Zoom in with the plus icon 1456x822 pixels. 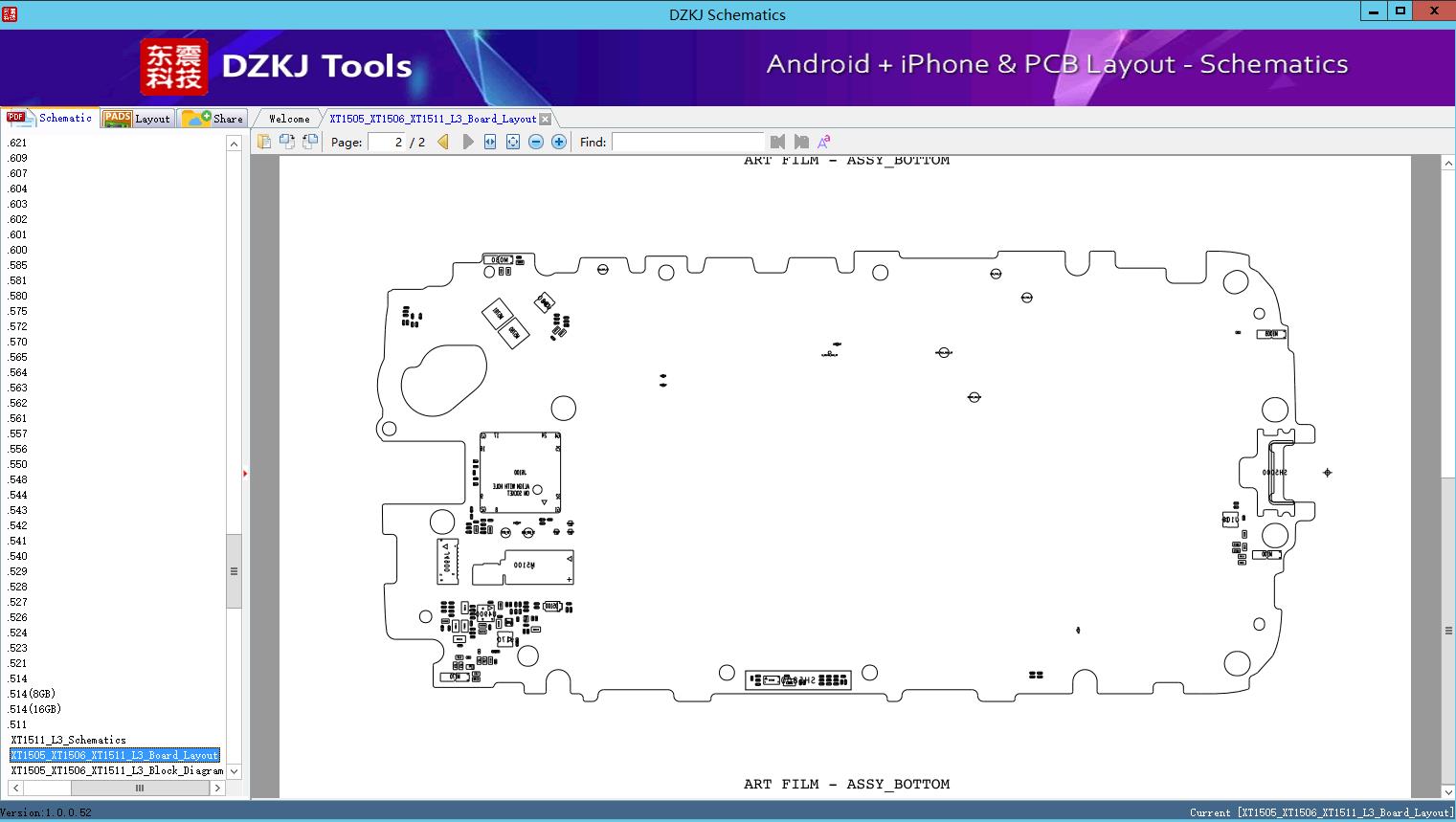559,142
